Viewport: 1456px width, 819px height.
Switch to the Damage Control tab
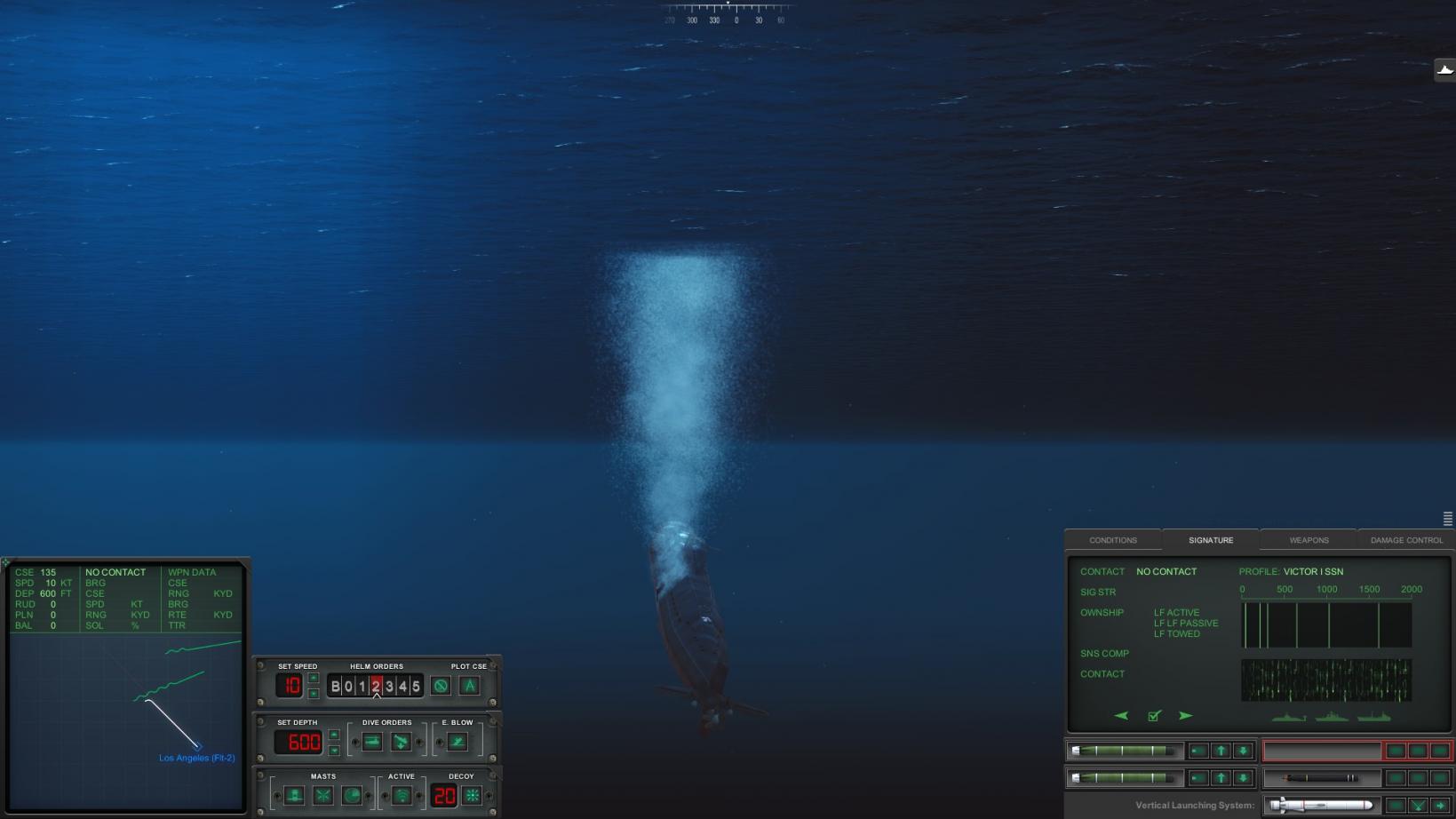[1406, 540]
